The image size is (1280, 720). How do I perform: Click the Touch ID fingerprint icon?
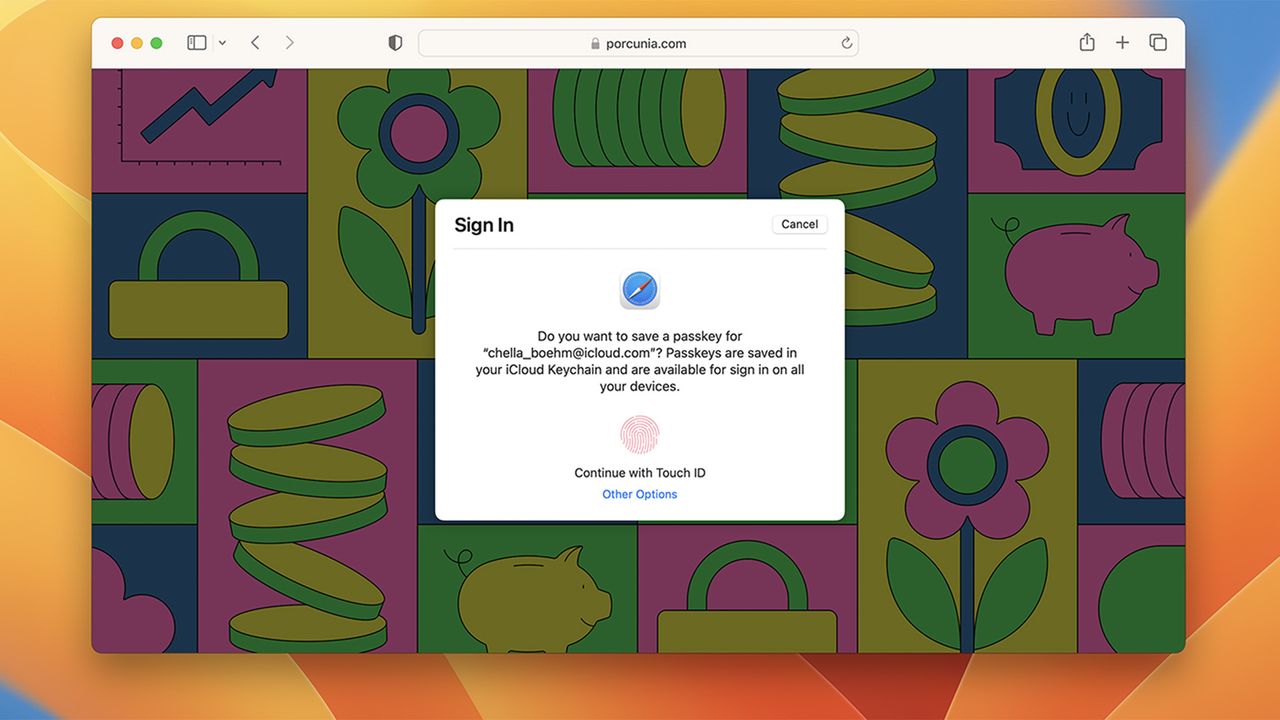click(x=640, y=435)
